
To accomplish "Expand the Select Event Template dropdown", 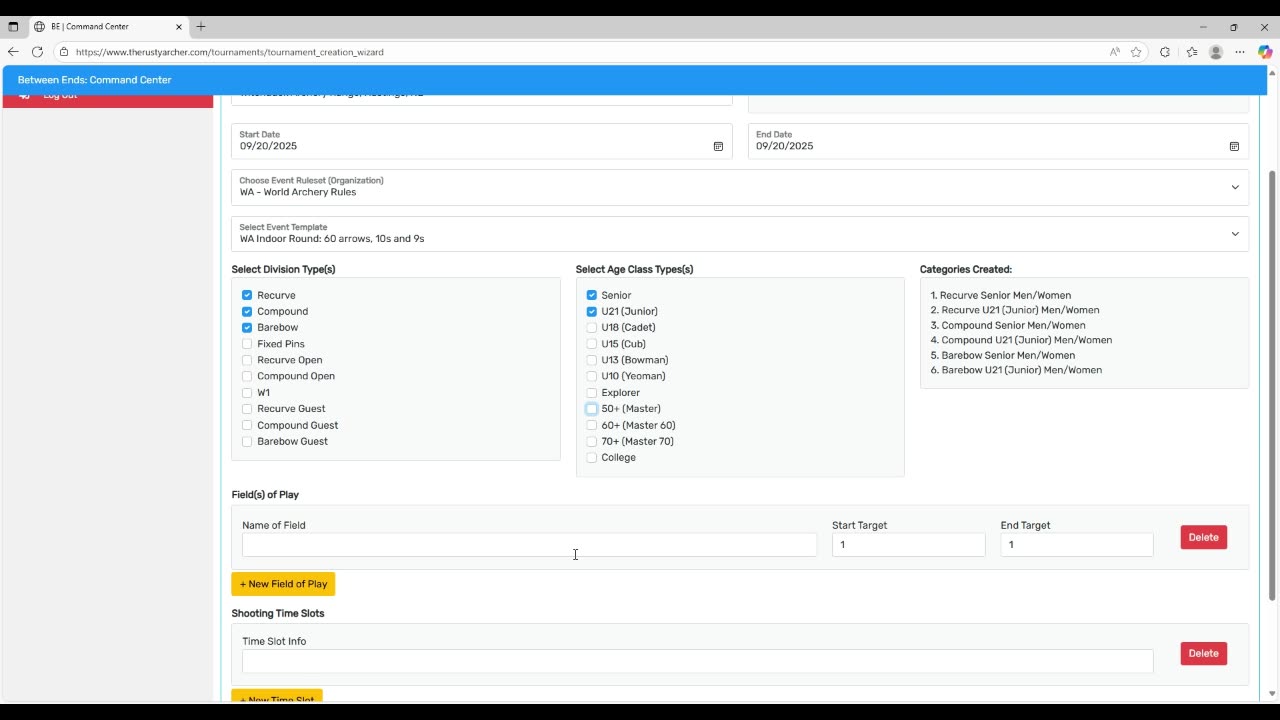I will pos(740,234).
